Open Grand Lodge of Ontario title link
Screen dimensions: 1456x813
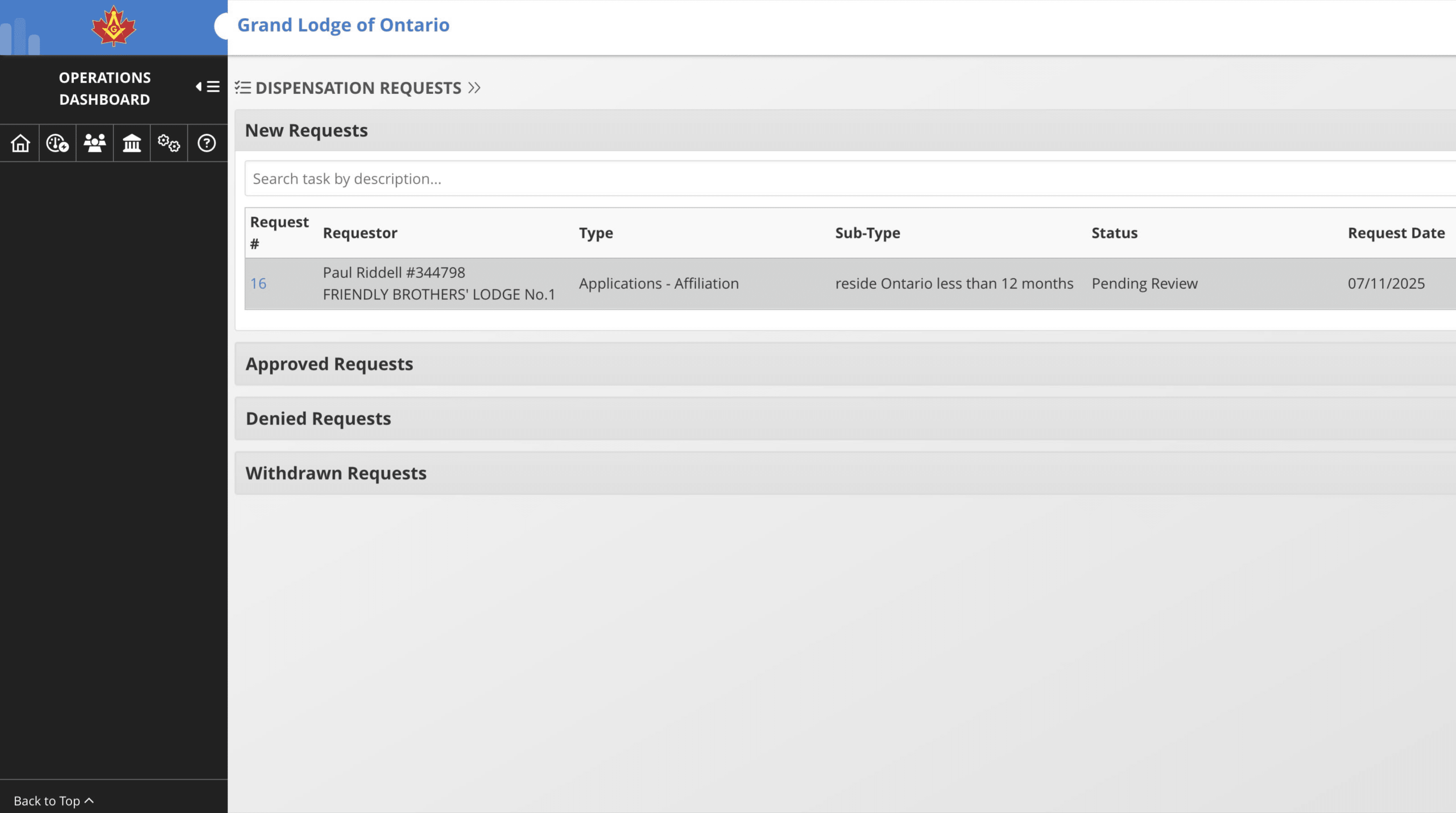coord(343,25)
